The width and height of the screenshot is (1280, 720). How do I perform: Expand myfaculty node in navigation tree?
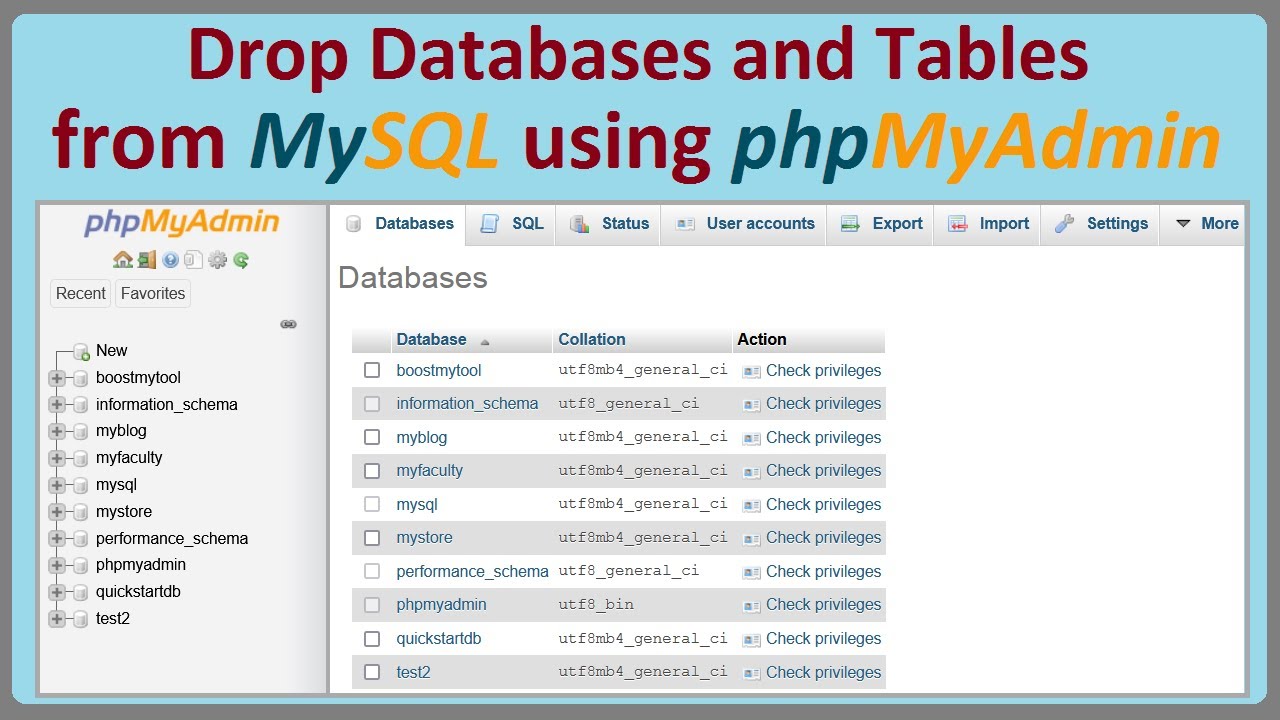point(57,458)
